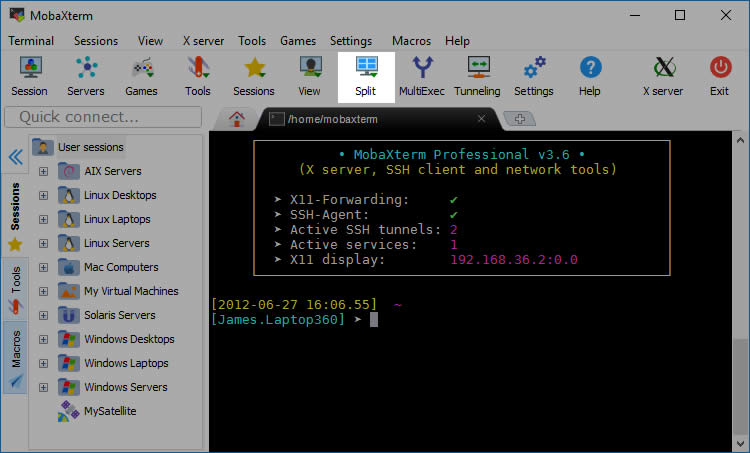Open the Servers toolbar icon
Viewport: 750px width, 453px height.
pyautogui.click(x=85, y=75)
